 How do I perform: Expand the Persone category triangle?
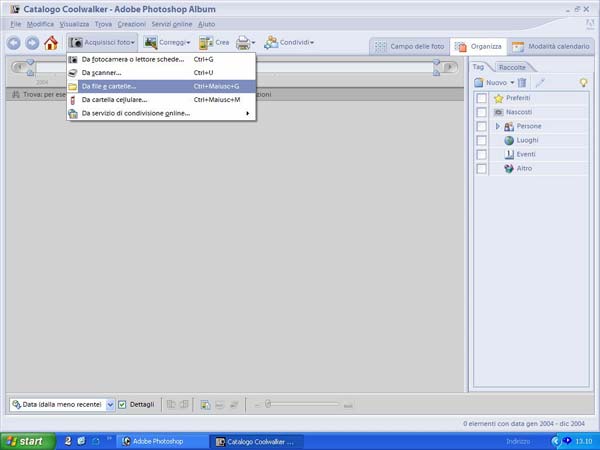[x=497, y=126]
